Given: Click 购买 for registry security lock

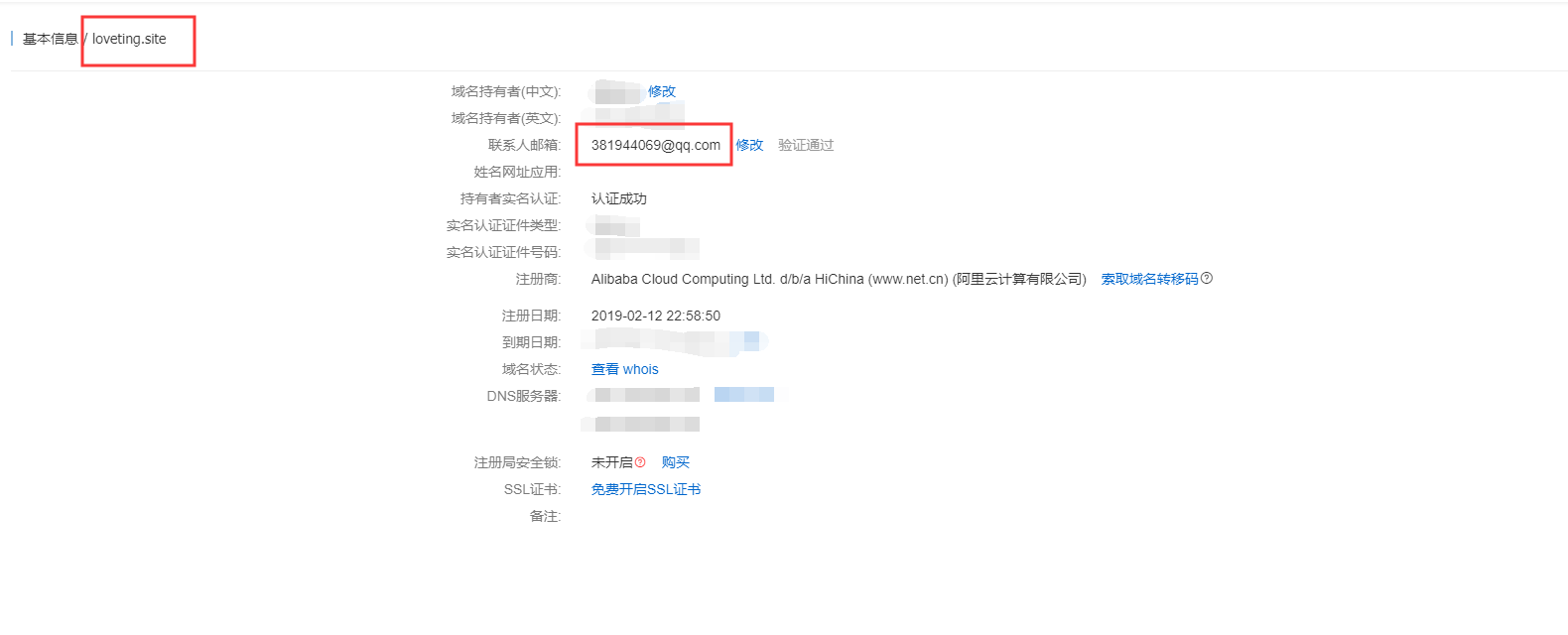Looking at the screenshot, I should [676, 462].
